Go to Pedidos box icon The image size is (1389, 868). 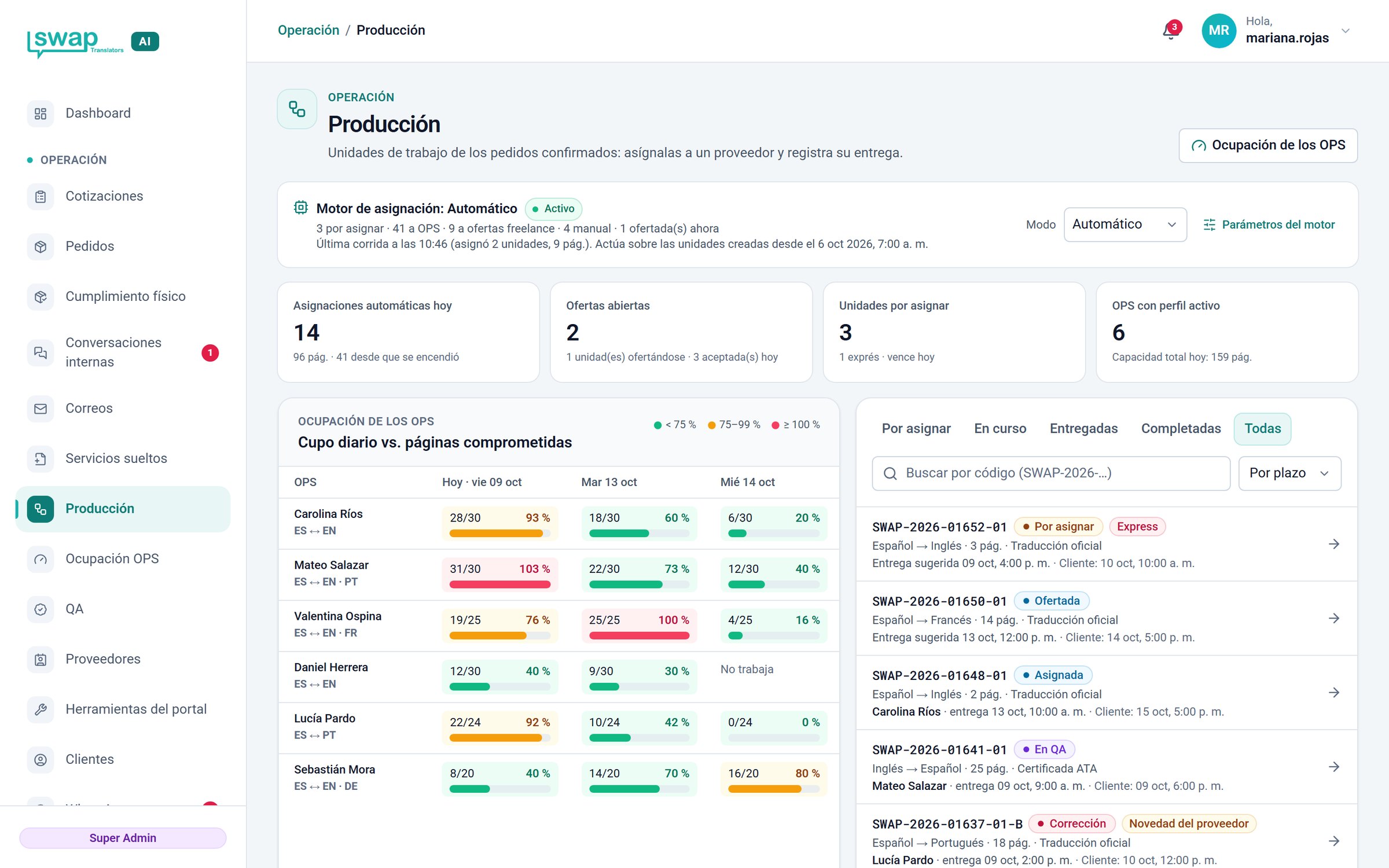click(40, 247)
